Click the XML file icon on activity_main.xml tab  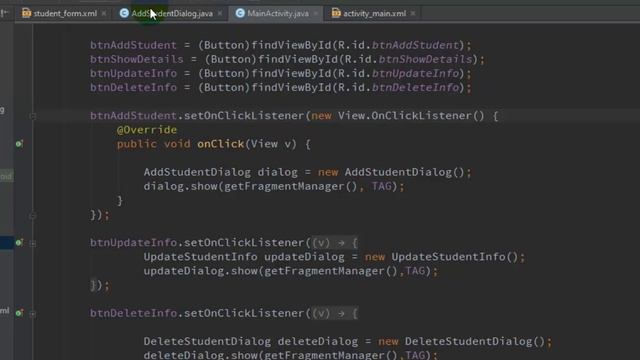pyautogui.click(x=336, y=13)
